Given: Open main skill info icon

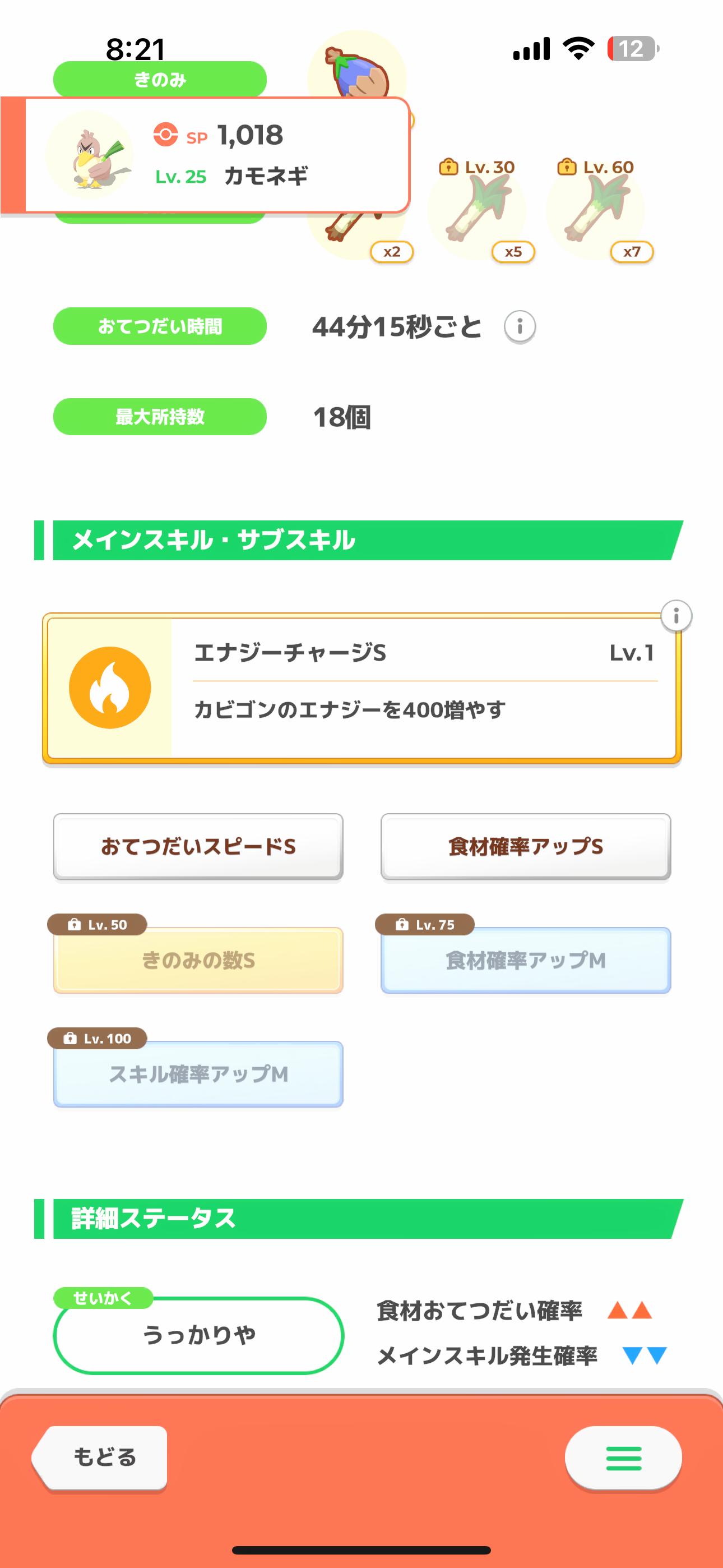Looking at the screenshot, I should pos(675,616).
